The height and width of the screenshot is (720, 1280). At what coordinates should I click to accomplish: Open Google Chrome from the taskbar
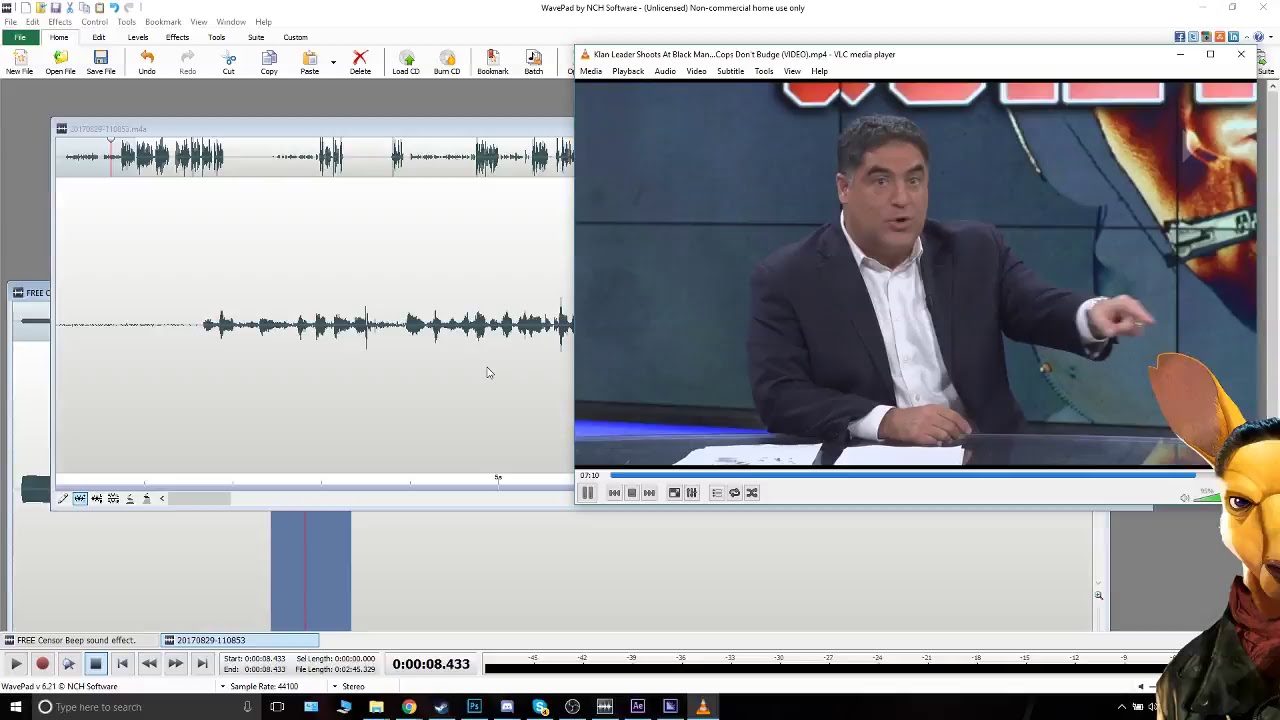tap(409, 707)
